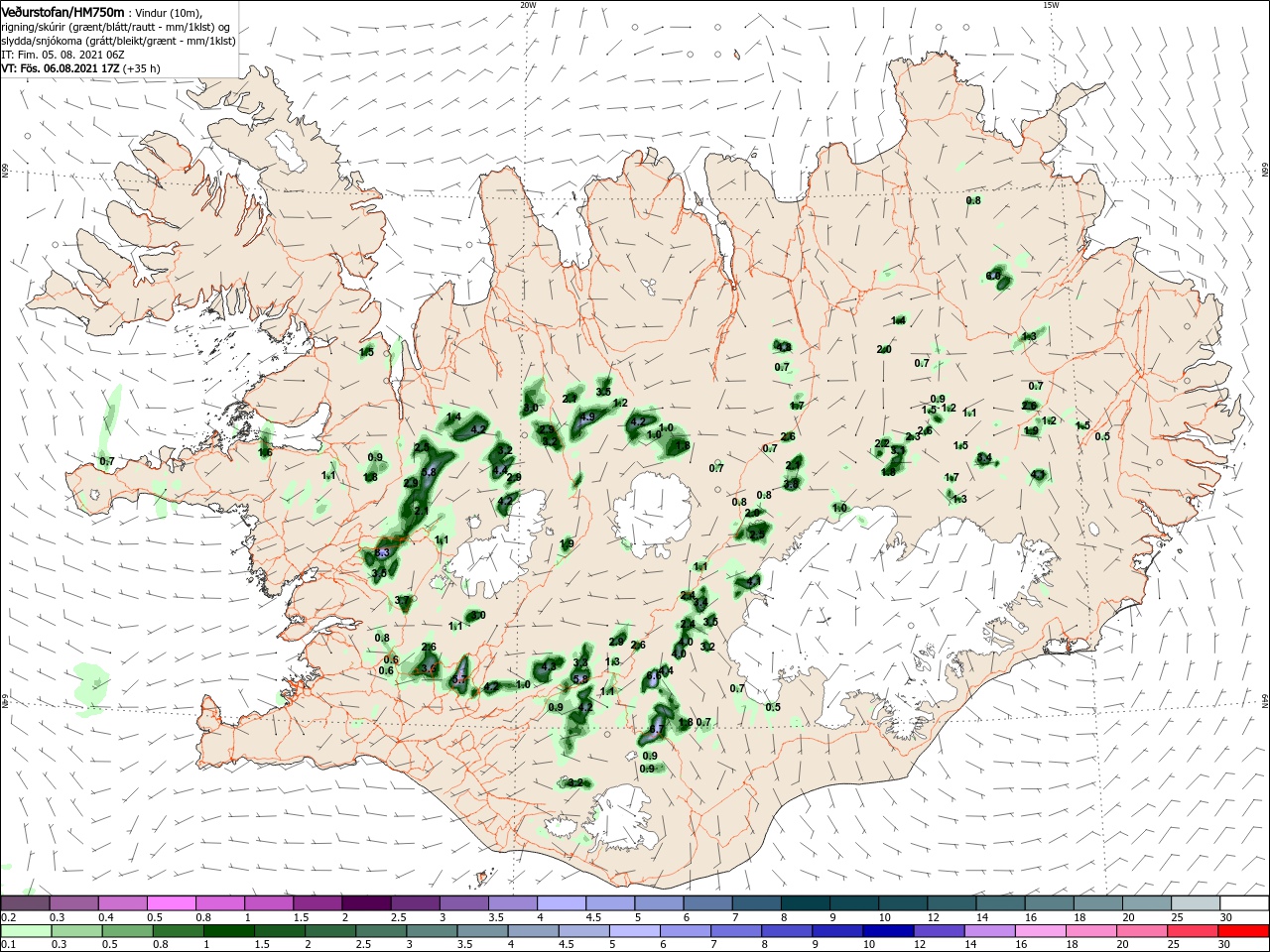Click the upper legend swatch between 8 and 9
The height and width of the screenshot is (952, 1270).
(807, 903)
